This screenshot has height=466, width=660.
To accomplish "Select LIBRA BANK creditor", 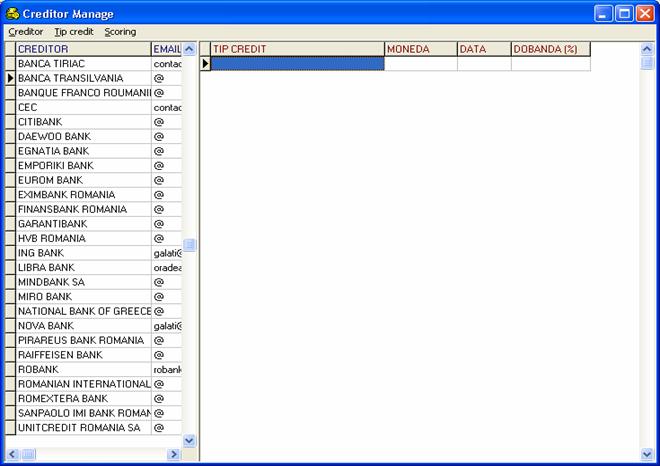I will pyautogui.click(x=83, y=268).
